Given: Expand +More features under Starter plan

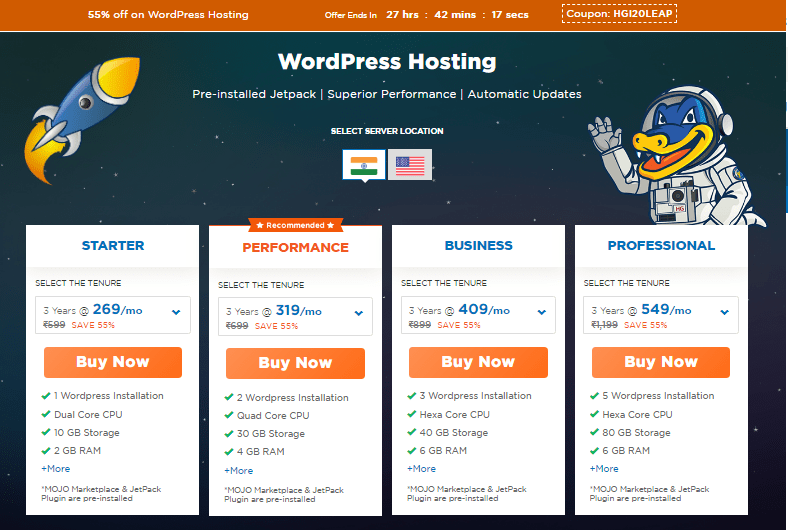Looking at the screenshot, I should pyautogui.click(x=56, y=469).
